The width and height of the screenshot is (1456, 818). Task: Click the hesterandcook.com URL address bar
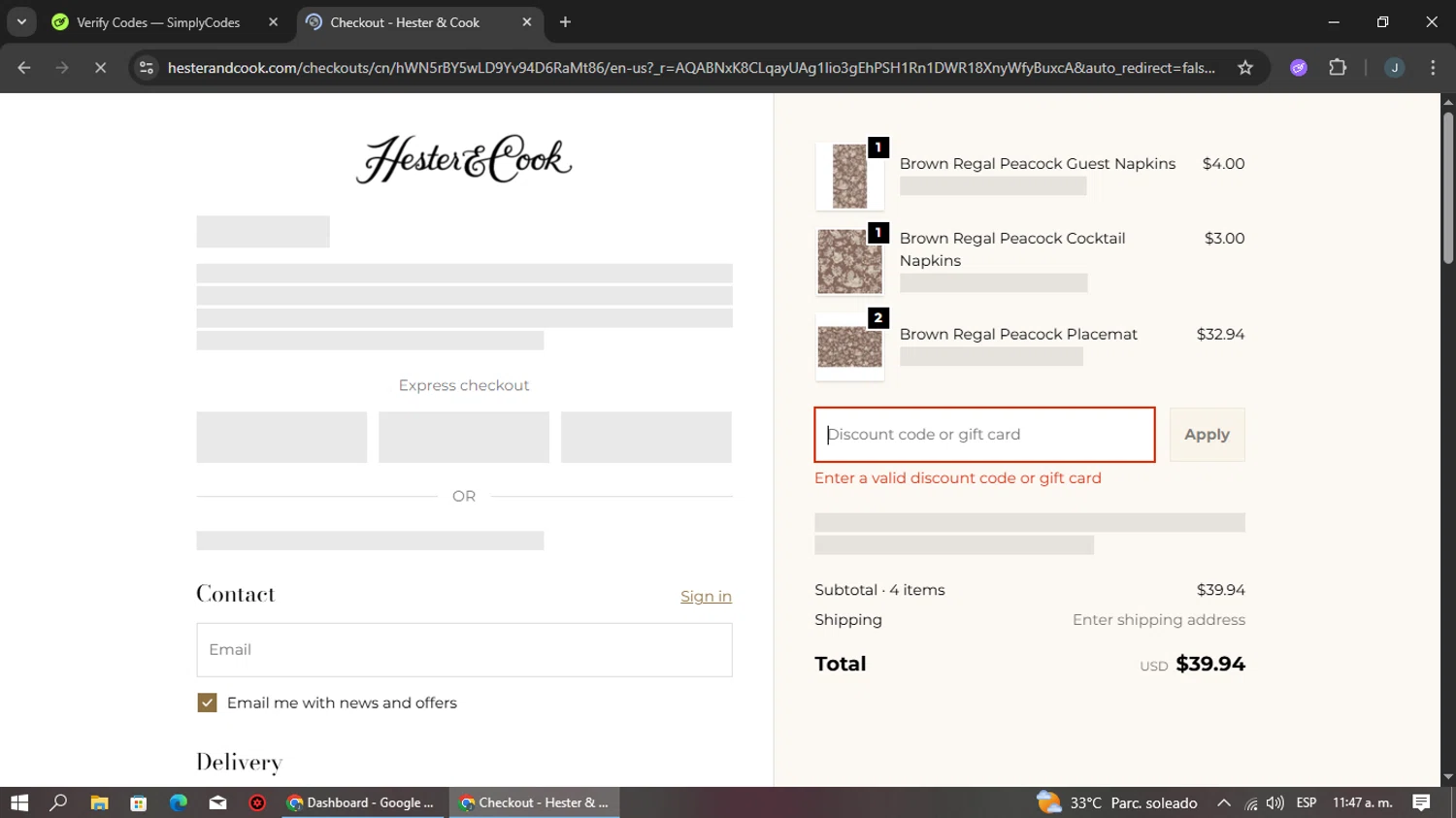(691, 68)
